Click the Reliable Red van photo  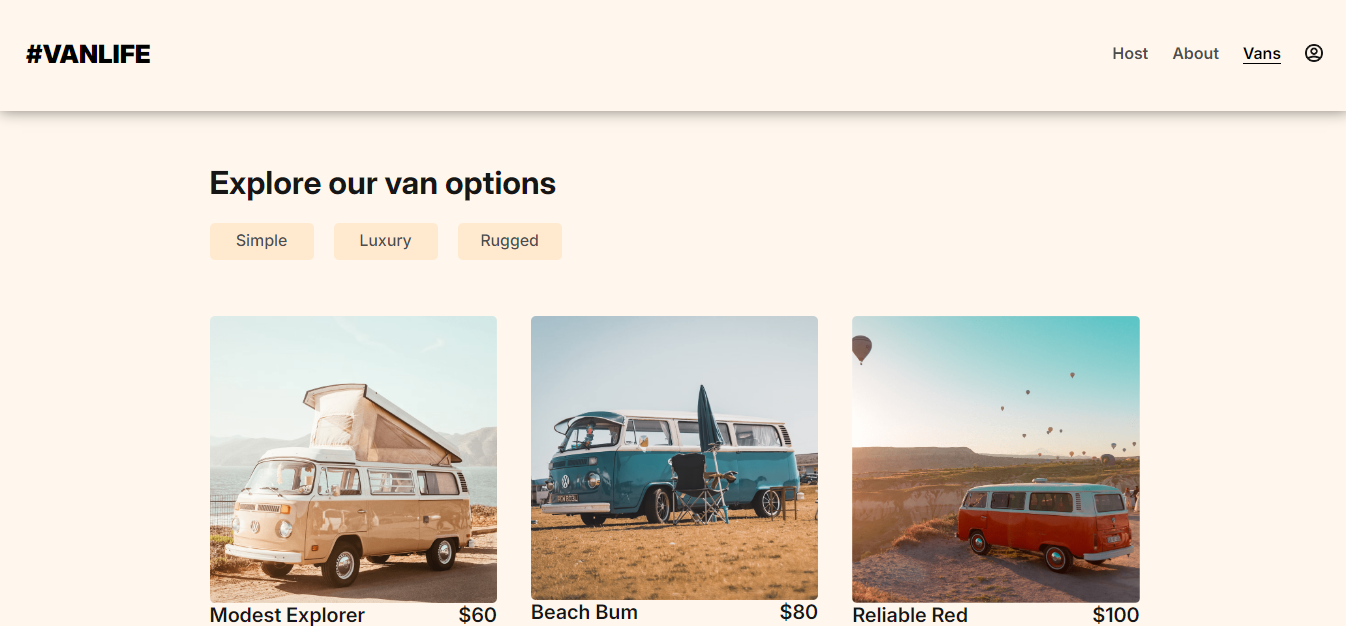pos(995,458)
